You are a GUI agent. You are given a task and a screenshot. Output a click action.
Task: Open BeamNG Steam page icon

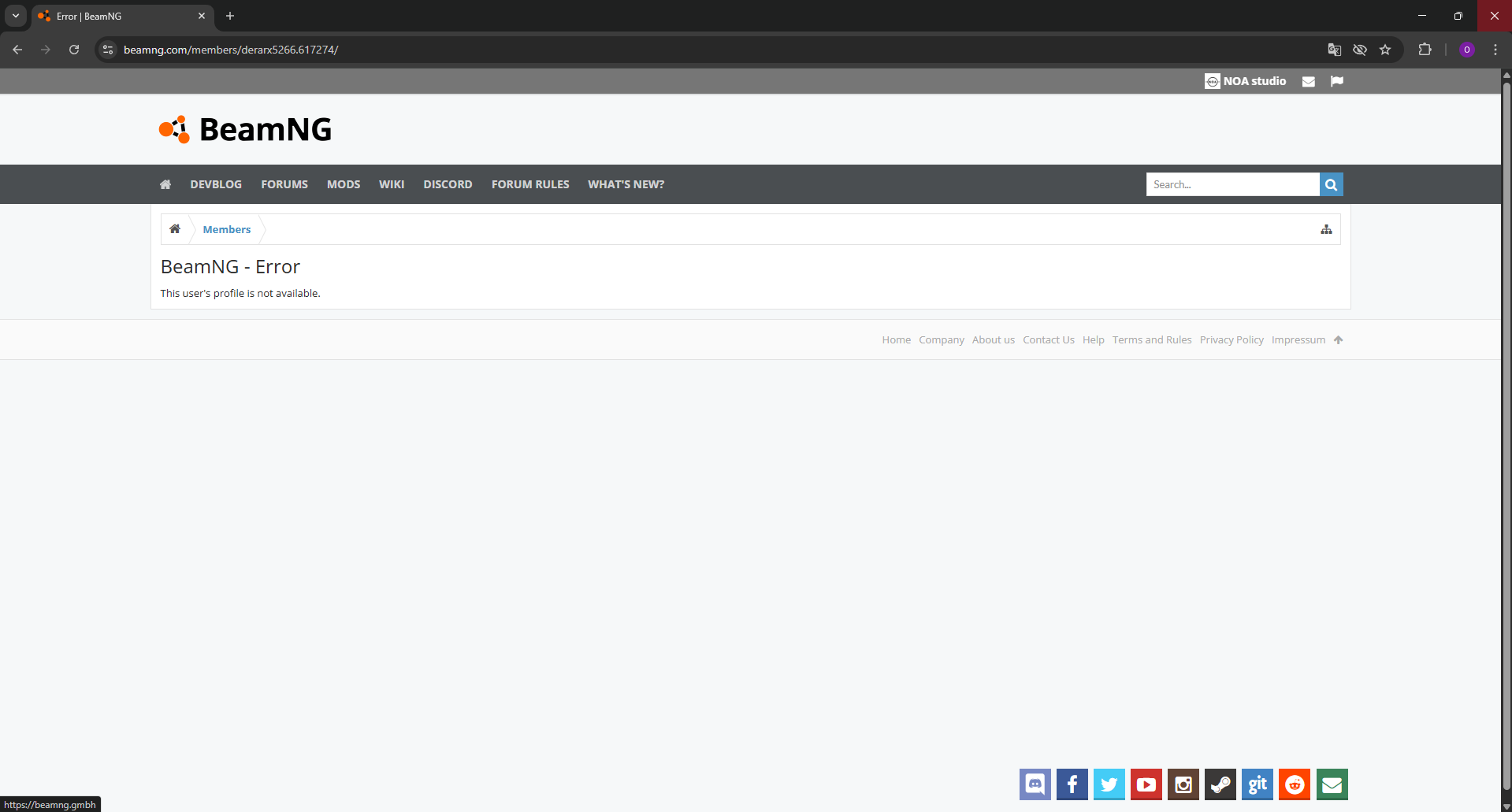(1220, 784)
